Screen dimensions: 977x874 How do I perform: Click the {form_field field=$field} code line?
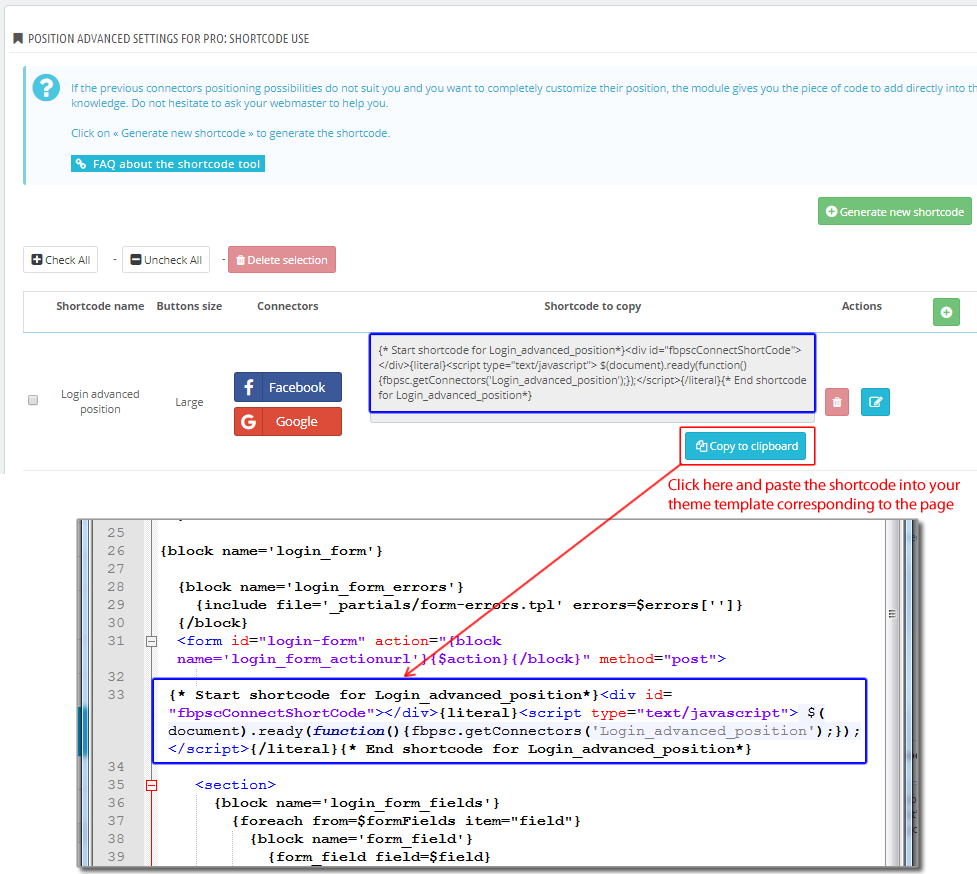coord(379,857)
